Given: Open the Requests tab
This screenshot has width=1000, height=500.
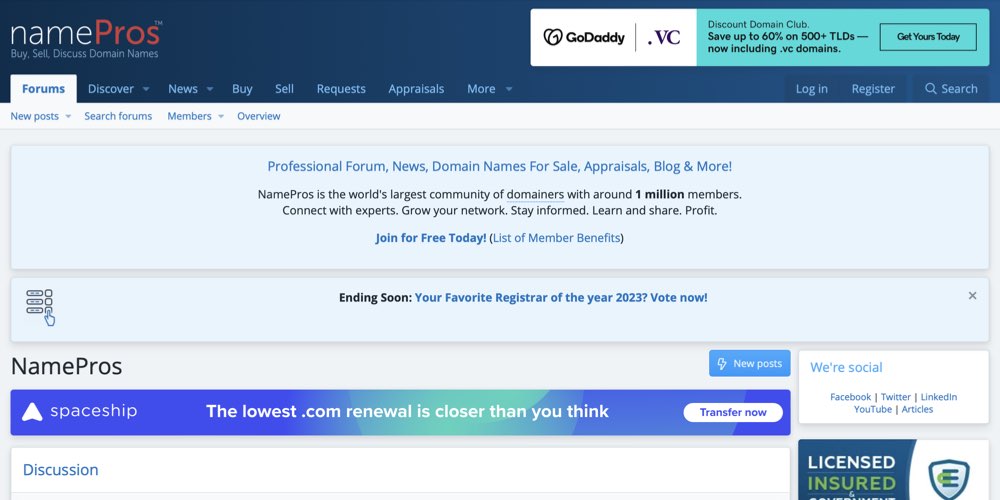Looking at the screenshot, I should point(341,89).
